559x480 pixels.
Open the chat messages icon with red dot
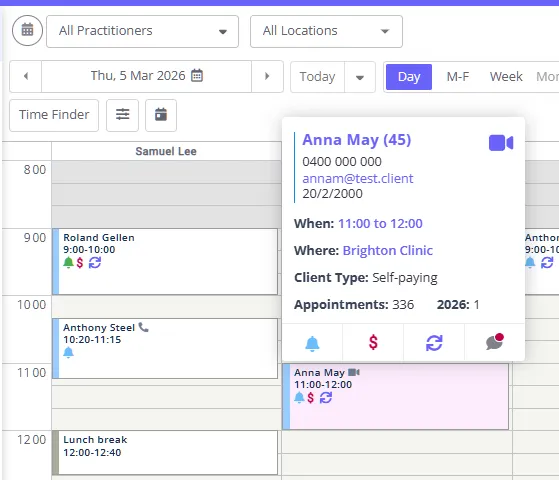494,342
